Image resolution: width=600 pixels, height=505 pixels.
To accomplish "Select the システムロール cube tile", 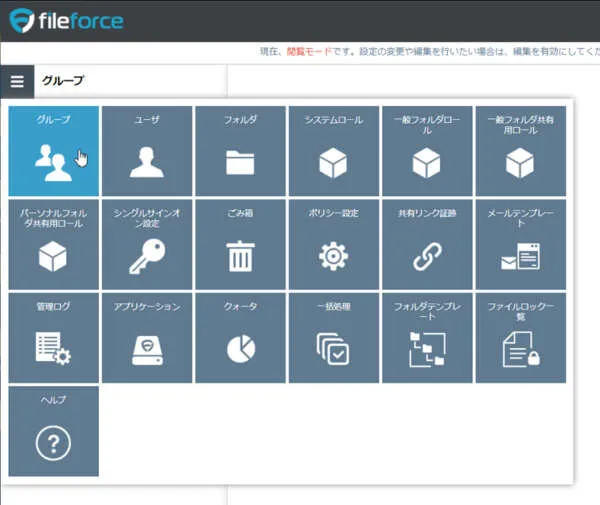I will click(333, 151).
